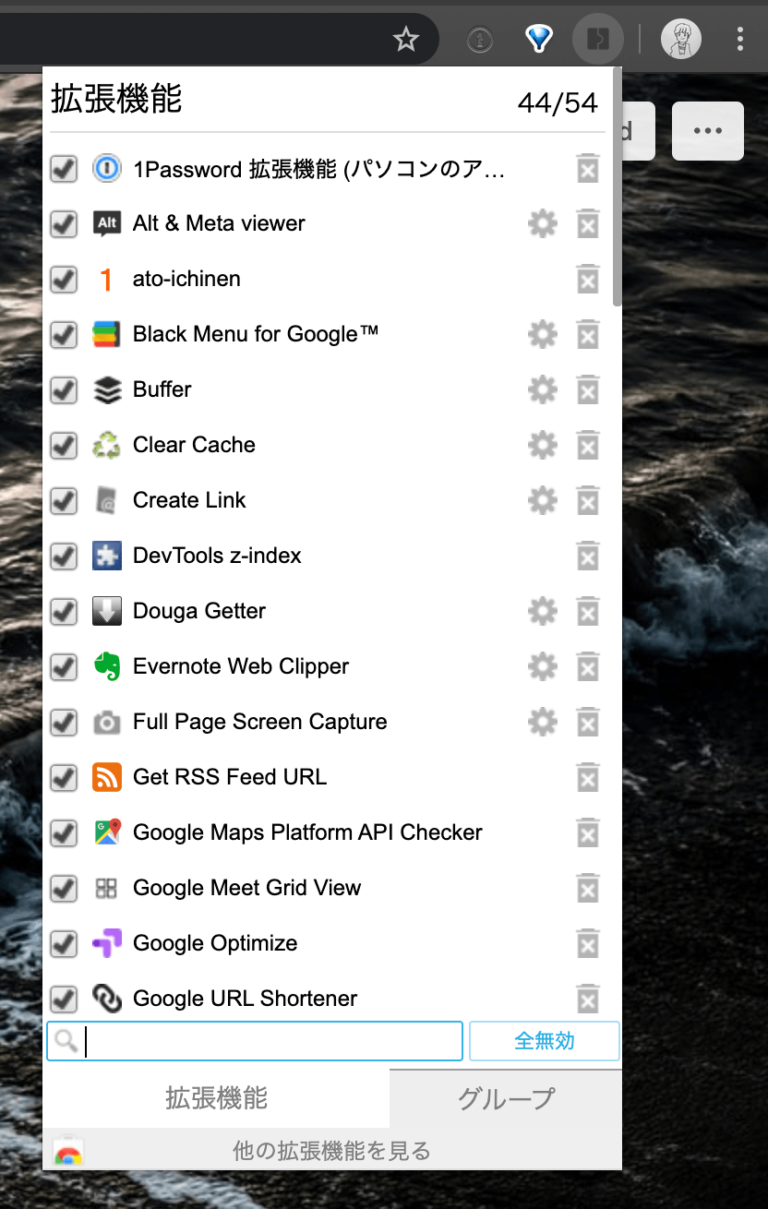Click the Google Maps Platform API Checker icon
Image resolution: width=768 pixels, height=1209 pixels.
[107, 833]
